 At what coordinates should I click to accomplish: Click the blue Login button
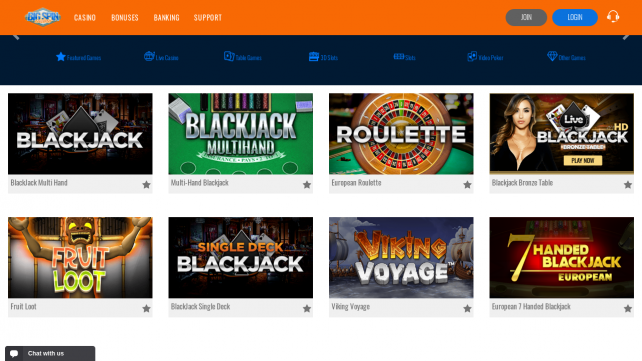click(575, 17)
